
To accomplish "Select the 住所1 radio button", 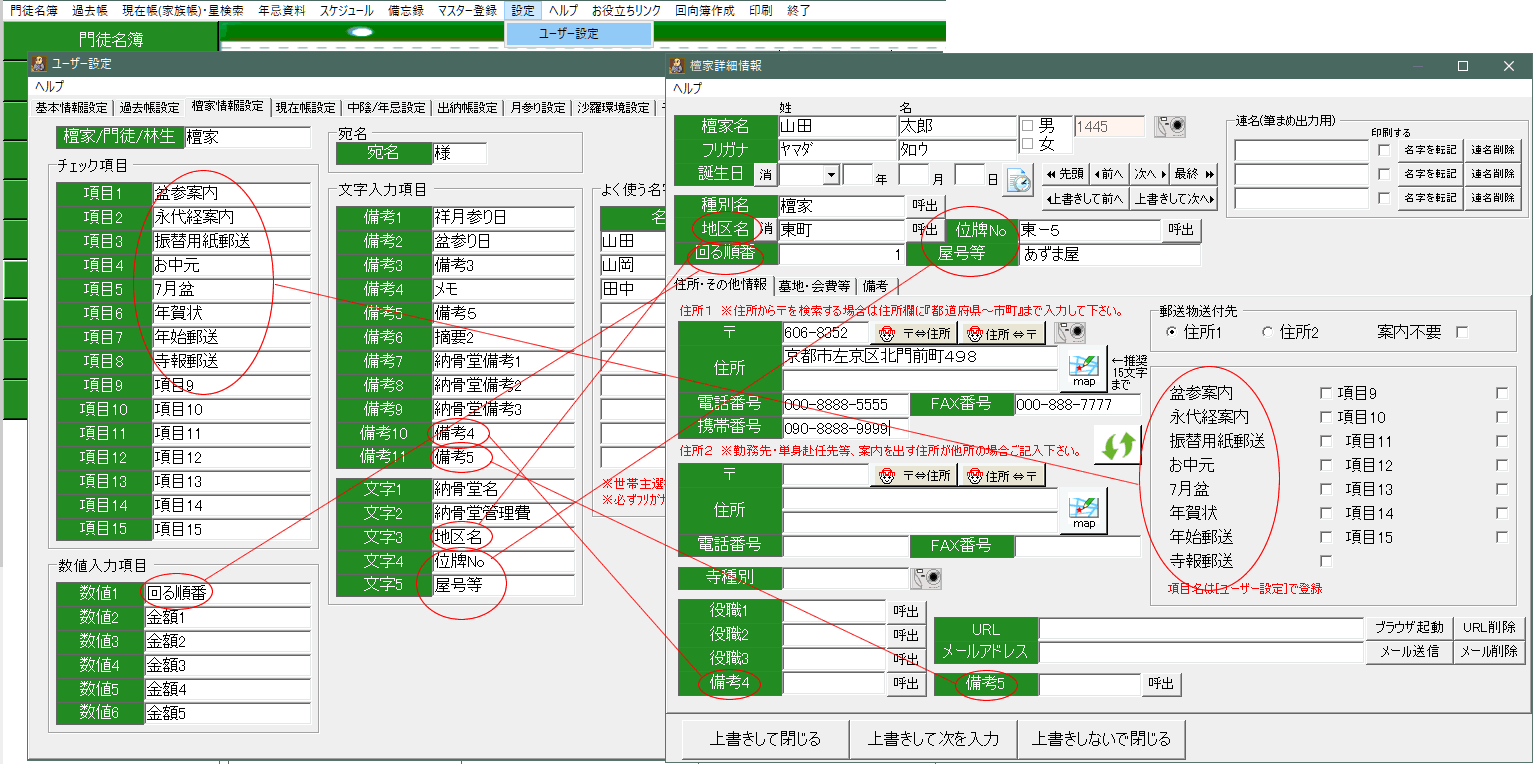I will tap(1172, 331).
